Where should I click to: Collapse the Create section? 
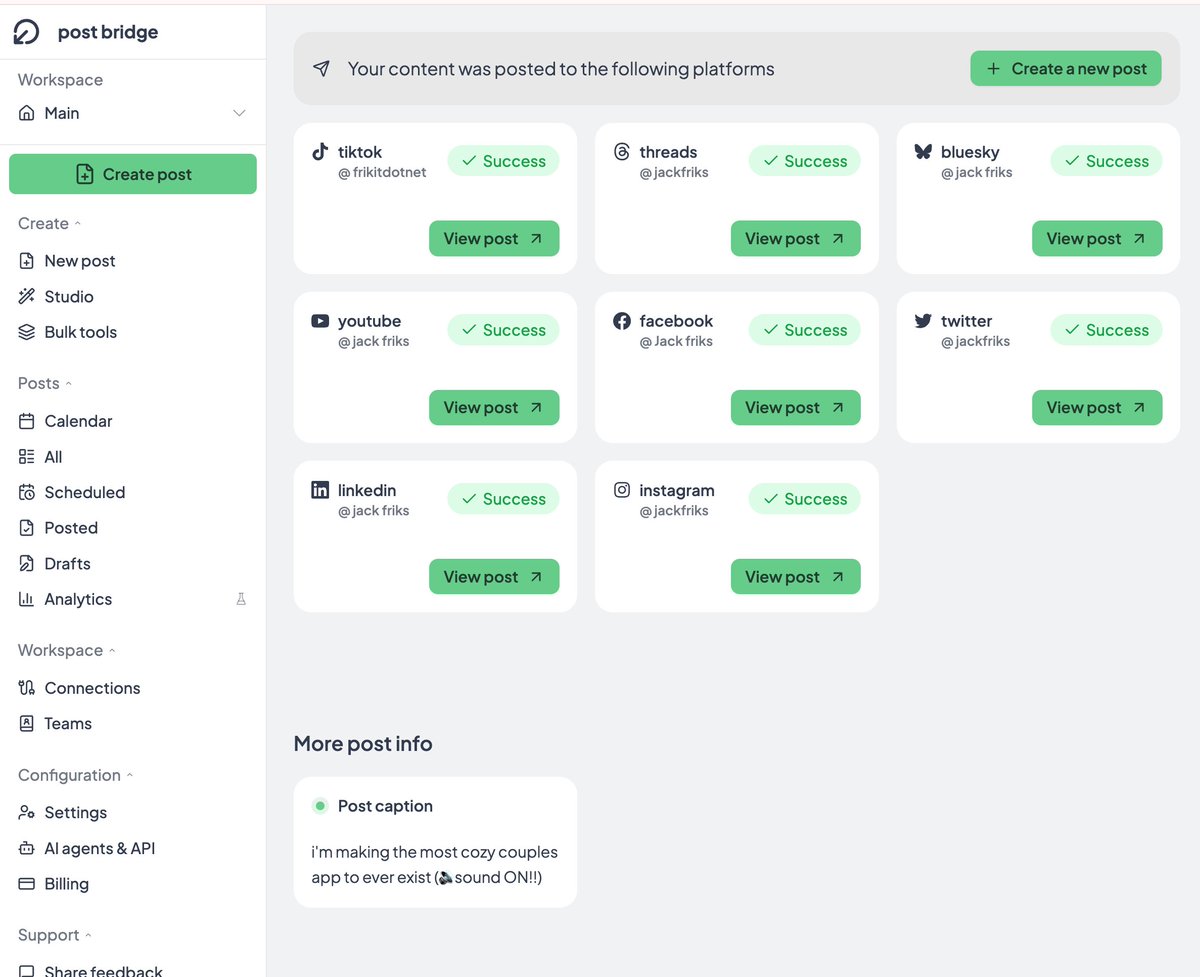[50, 223]
